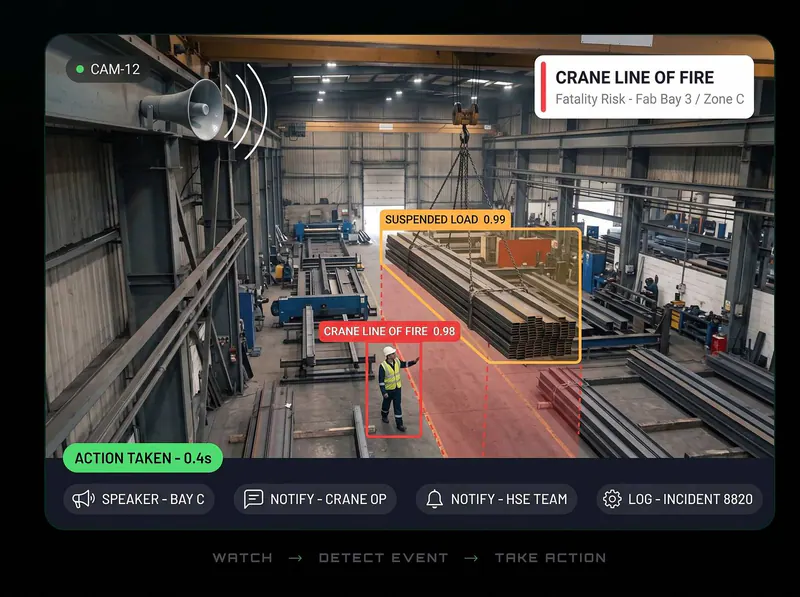
Task: Click the red CRANE LINE OF FIRE 0.98 tag
Action: [389, 331]
